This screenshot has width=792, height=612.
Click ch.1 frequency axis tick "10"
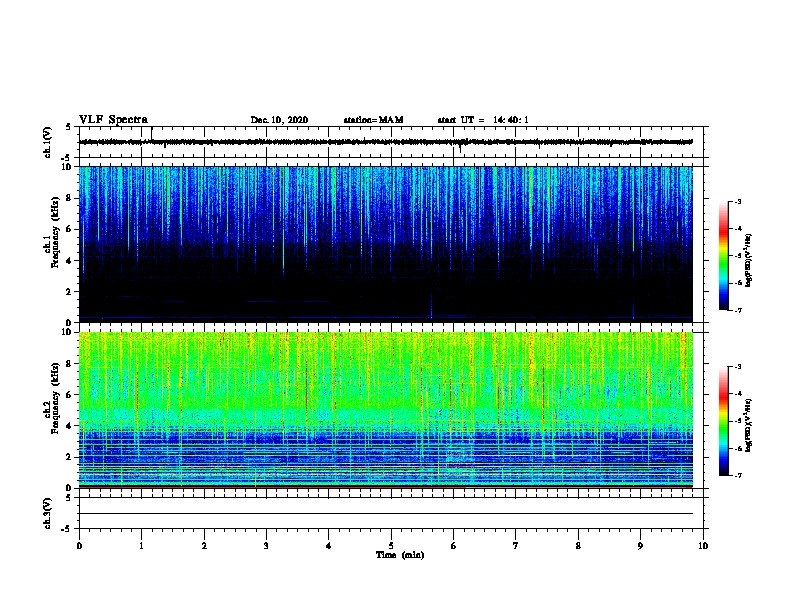67,167
